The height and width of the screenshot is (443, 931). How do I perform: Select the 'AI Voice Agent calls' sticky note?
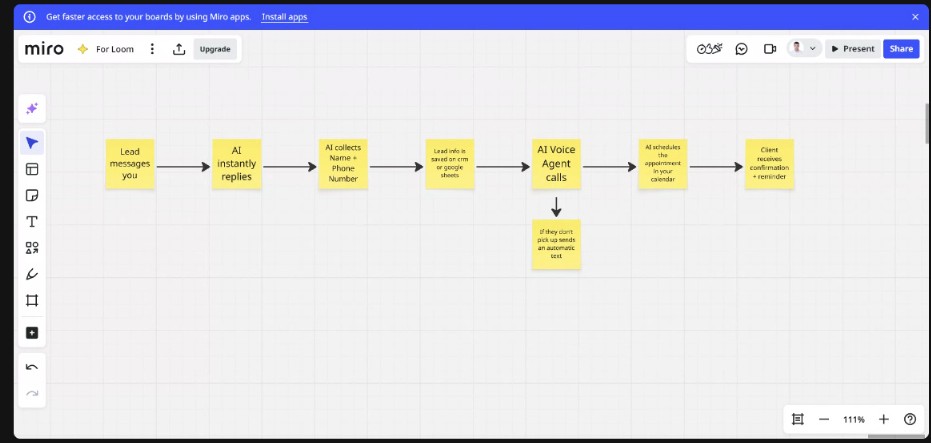556,164
